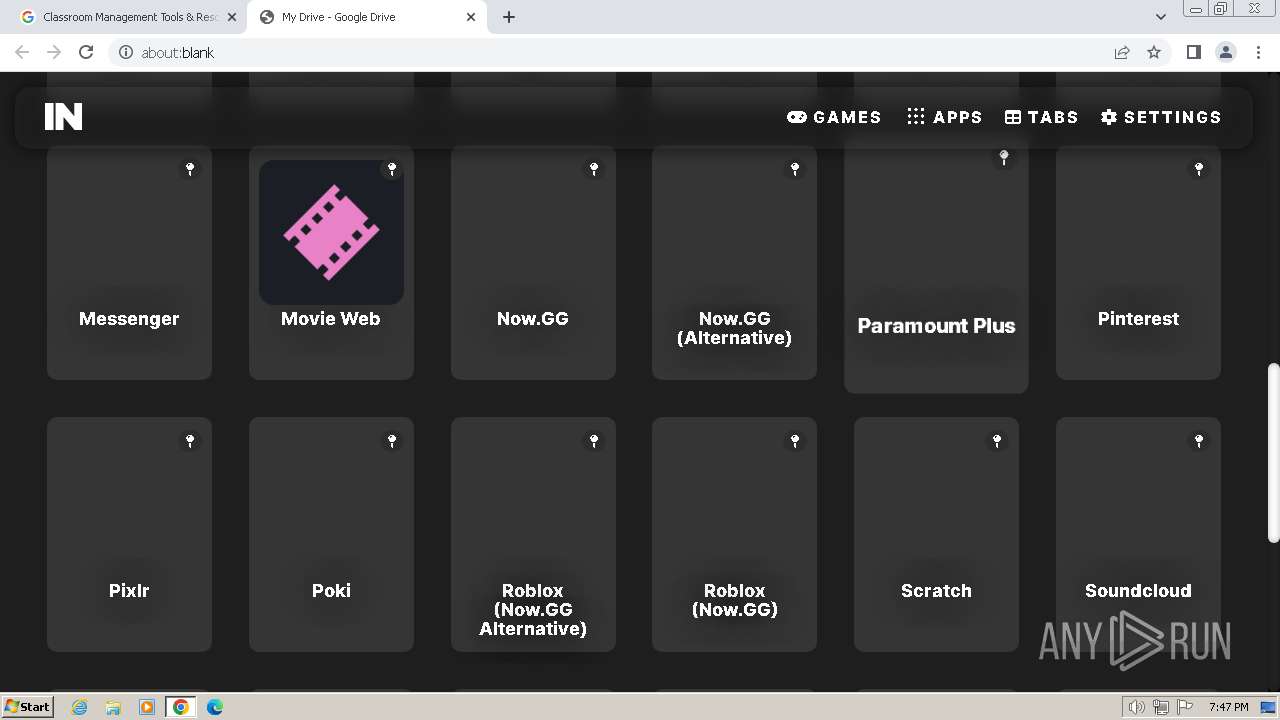The width and height of the screenshot is (1280, 720).
Task: Toggle the browser side panel
Action: [1193, 52]
